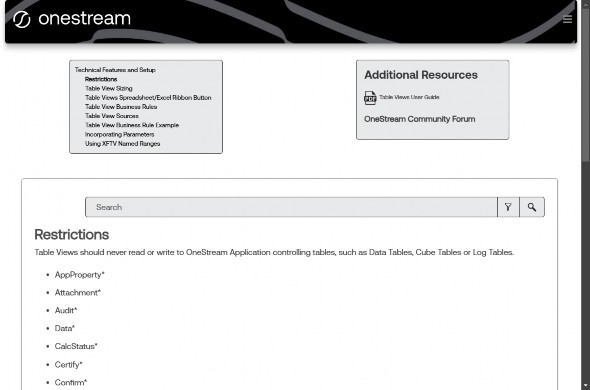Click the Attachment* list item
This screenshot has height=390, width=590.
tap(78, 292)
